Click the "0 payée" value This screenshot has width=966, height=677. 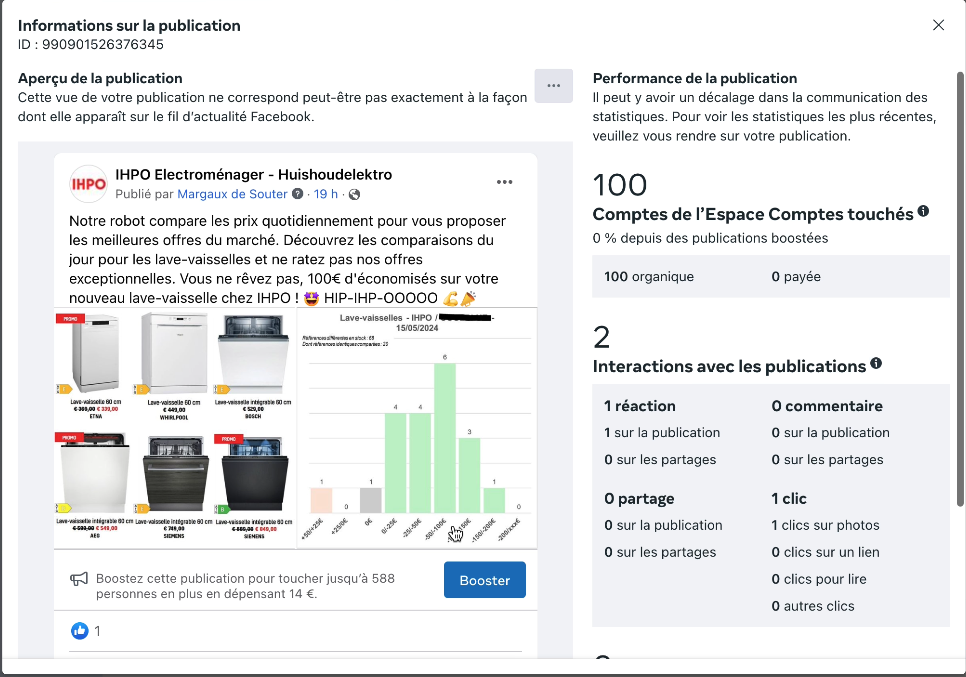[x=796, y=277]
